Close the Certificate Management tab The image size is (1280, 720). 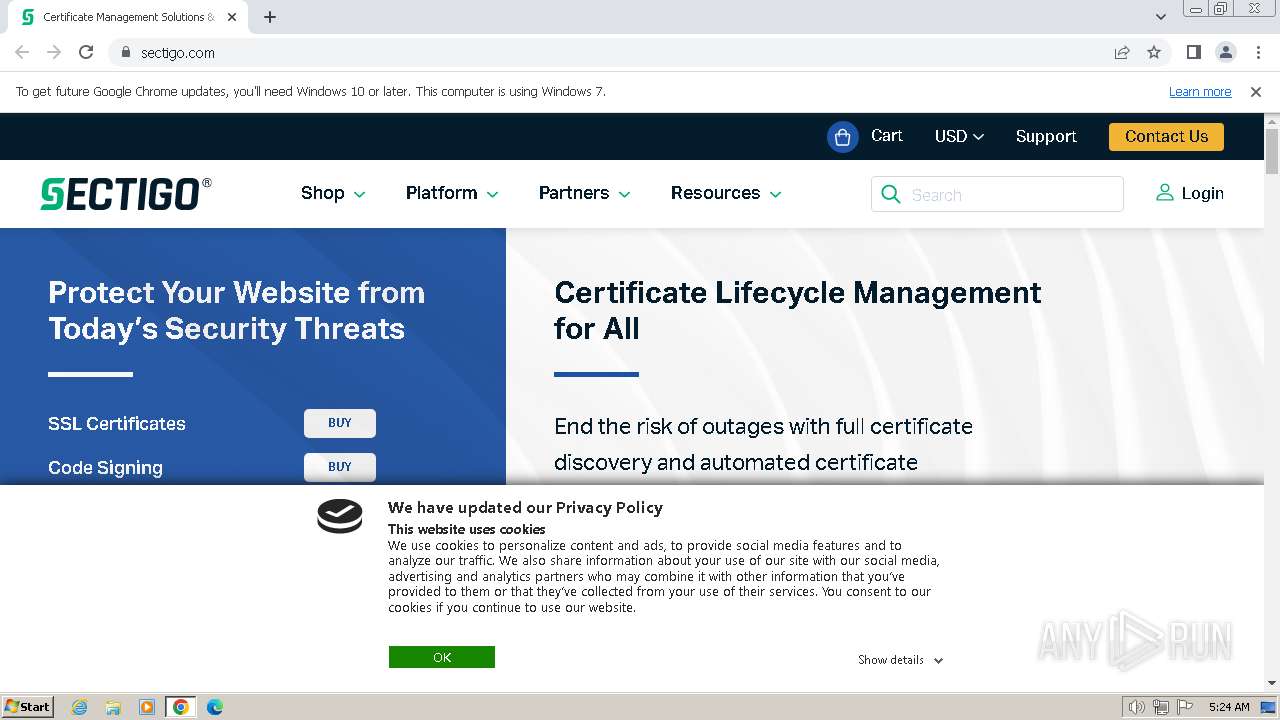[x=232, y=17]
